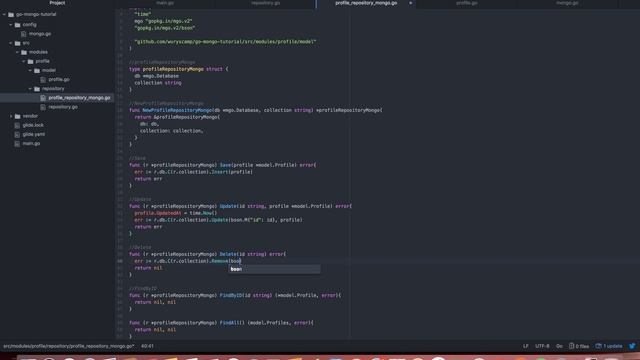Open the repository folder label in the tree
The height and width of the screenshot is (360, 640).
(53, 89)
